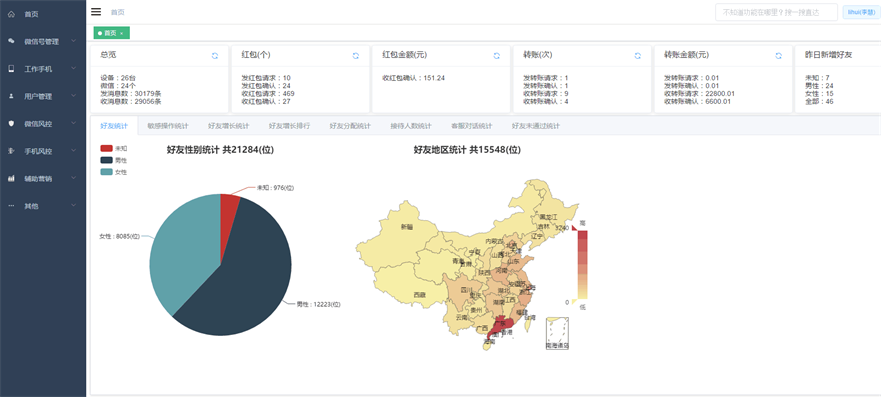
Task: Click the 微信风控 shield icon
Action: pos(11,124)
